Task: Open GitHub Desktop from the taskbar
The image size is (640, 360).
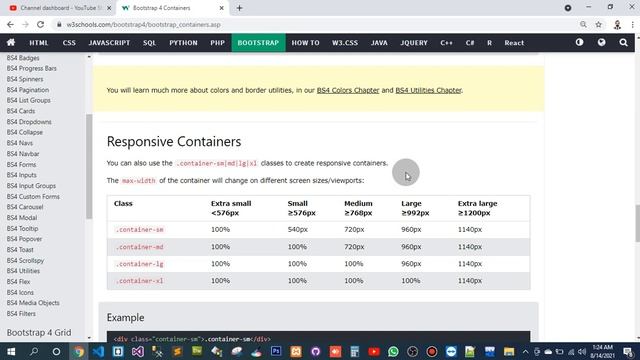Action: pos(315,351)
